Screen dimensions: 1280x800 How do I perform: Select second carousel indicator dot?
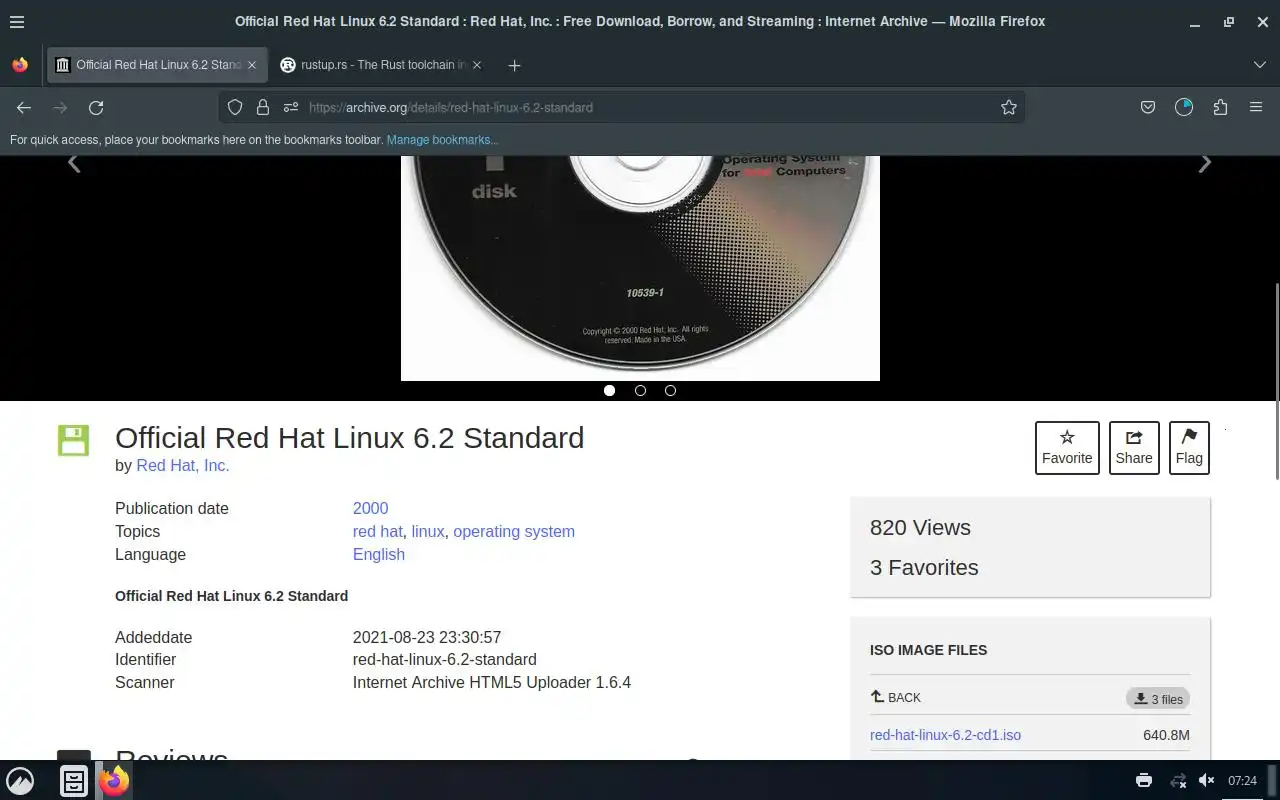pos(640,390)
